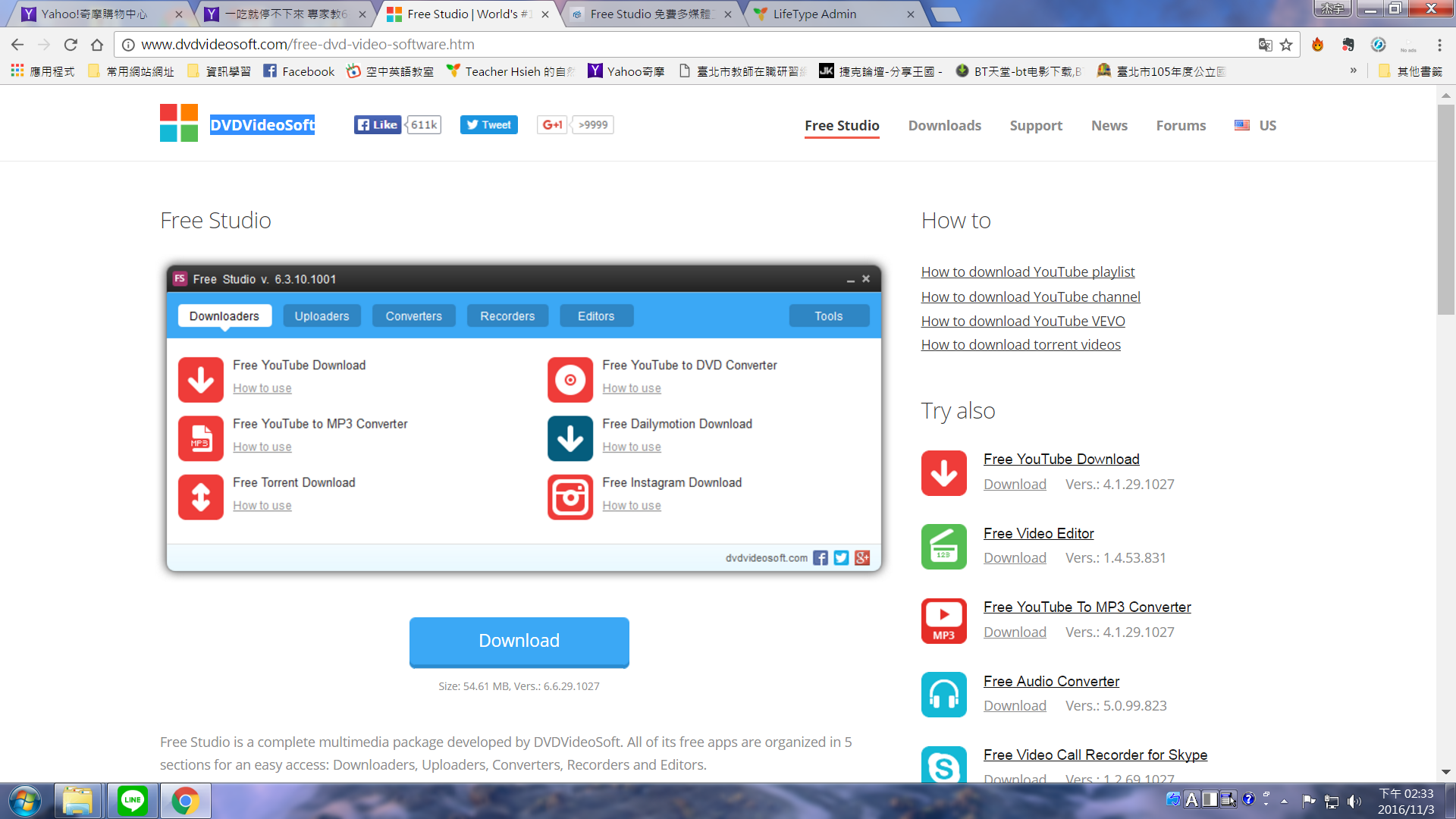The height and width of the screenshot is (819, 1456).
Task: Click the page vertical scrollbar thumb
Action: point(1446,209)
